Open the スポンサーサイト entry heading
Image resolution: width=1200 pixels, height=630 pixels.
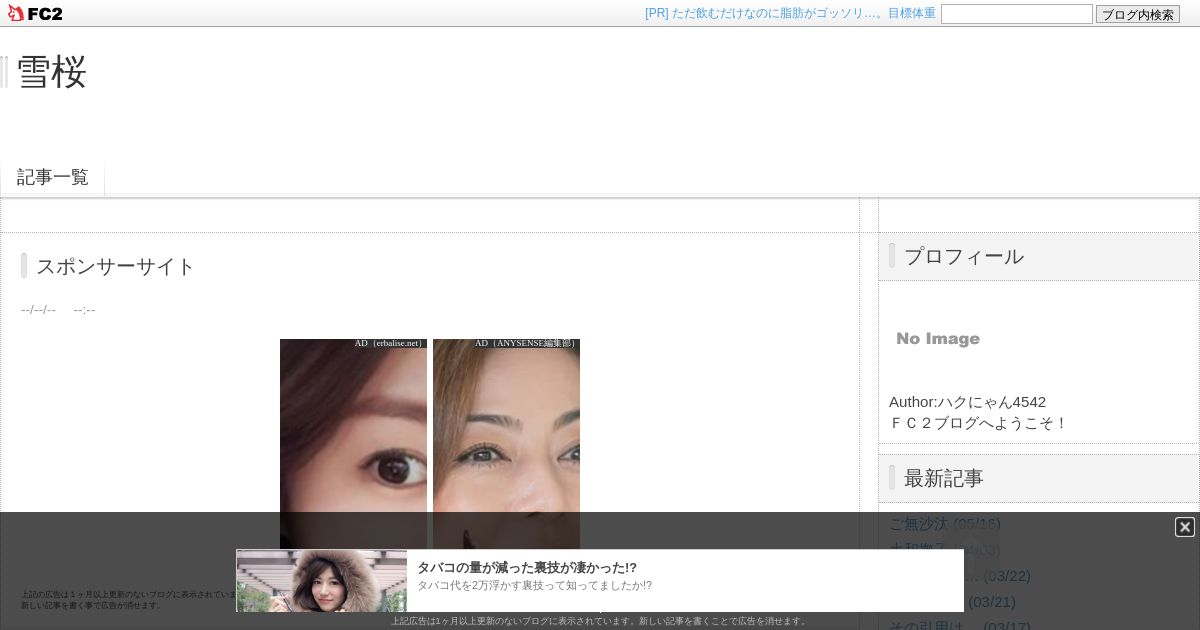116,266
